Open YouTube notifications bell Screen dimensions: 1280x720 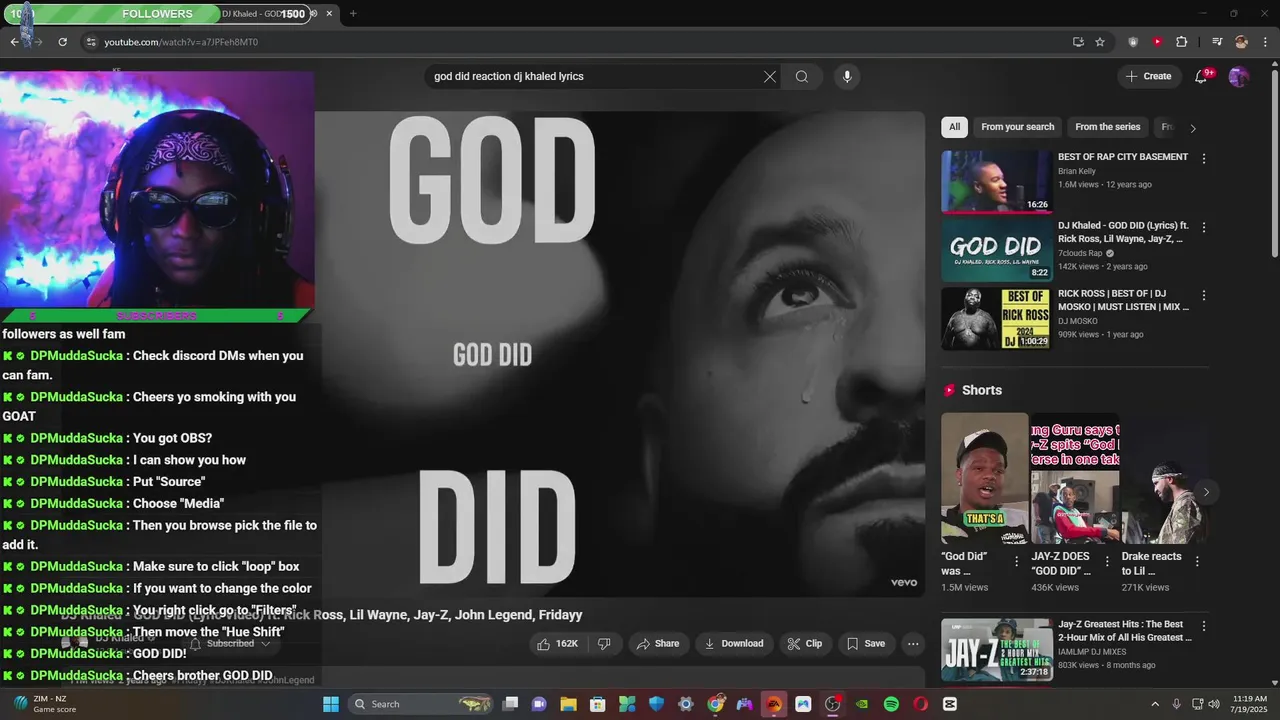click(1202, 76)
